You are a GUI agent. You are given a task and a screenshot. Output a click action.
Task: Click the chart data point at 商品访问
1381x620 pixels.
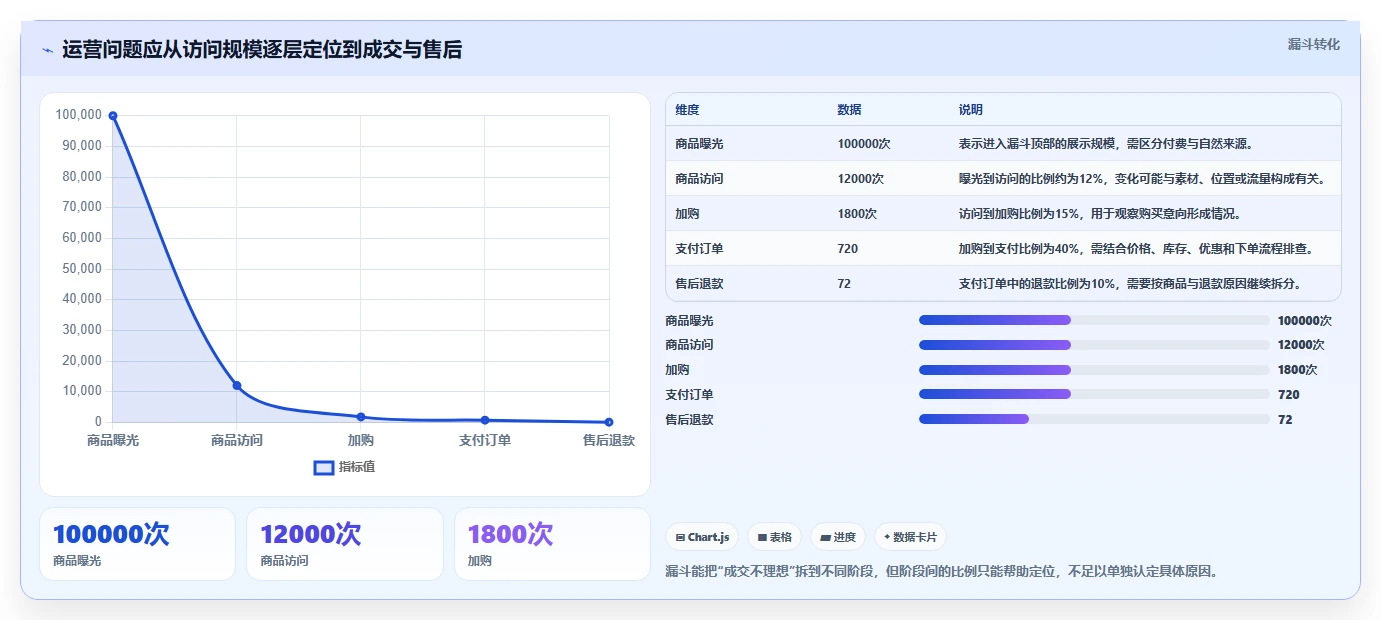coord(237,385)
